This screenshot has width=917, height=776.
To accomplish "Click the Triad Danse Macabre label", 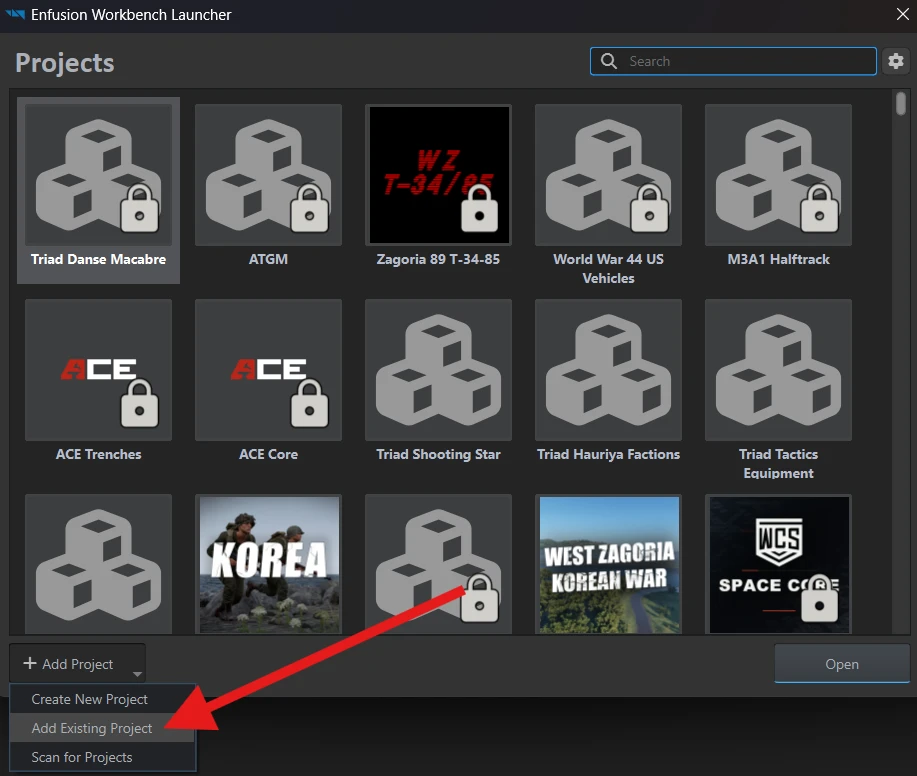I will click(98, 259).
